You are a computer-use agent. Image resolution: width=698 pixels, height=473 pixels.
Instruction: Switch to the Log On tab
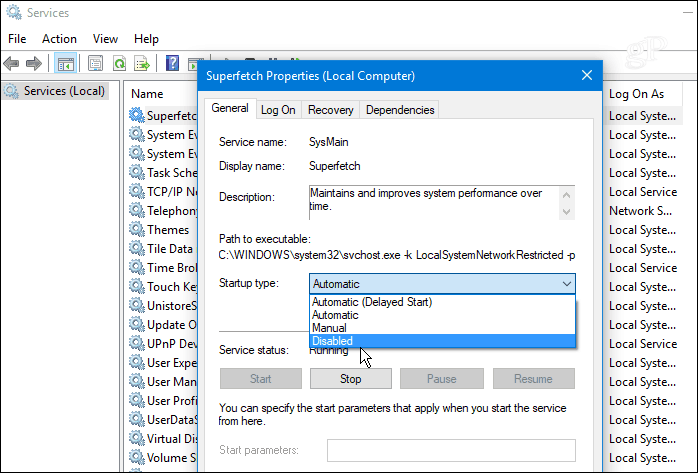point(278,110)
